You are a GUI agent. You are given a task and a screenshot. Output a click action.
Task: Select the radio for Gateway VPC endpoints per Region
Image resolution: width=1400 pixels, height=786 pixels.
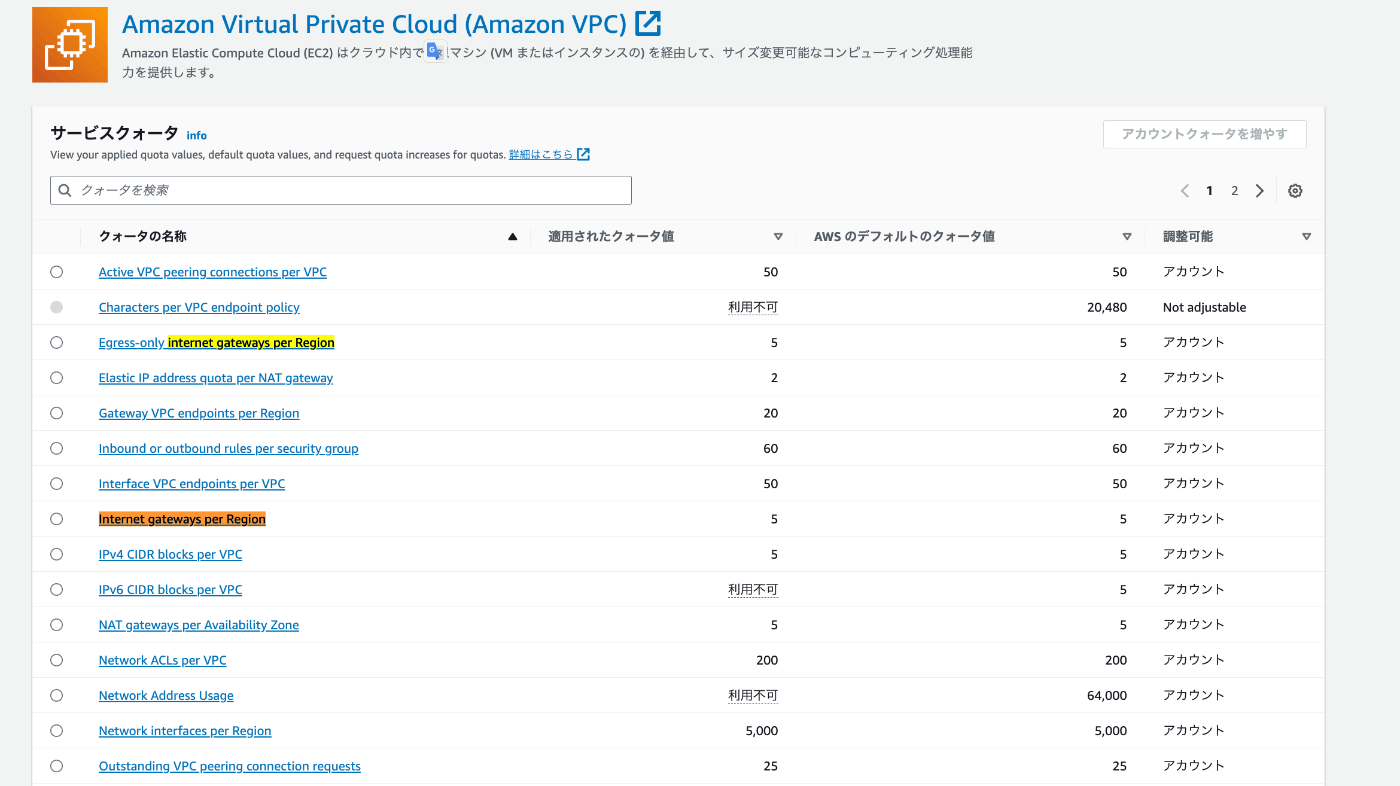point(56,413)
